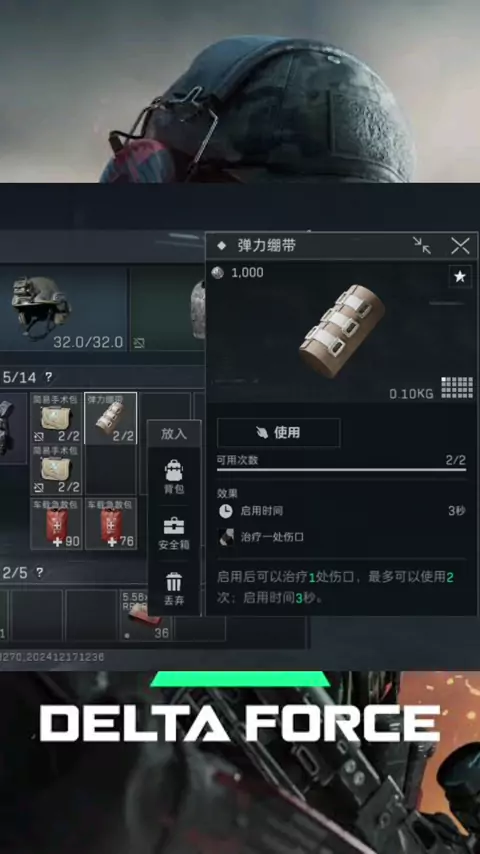Select the second 简易手术包 item slot

click(57, 469)
